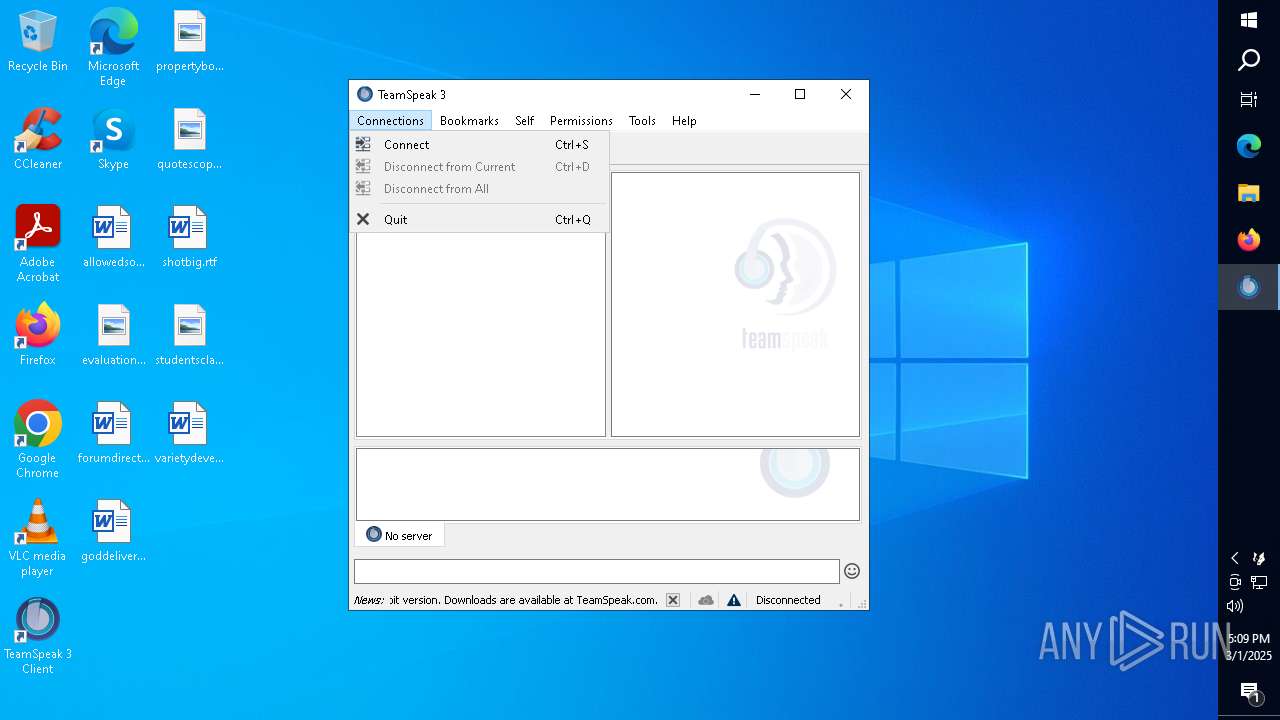Select shotbig.rtf document on desktop
The image size is (1280, 720).
point(189,238)
